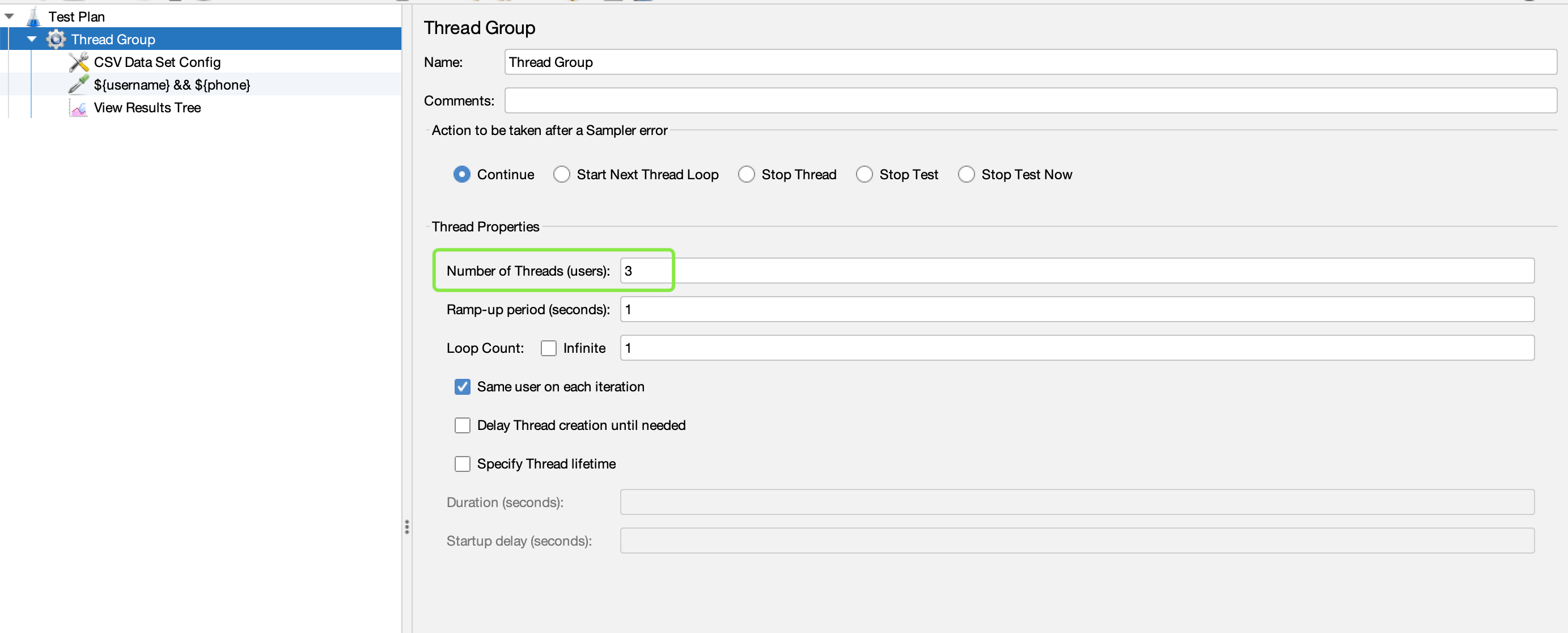Viewport: 1568px width, 633px height.
Task: Click the Number of Threads input field
Action: coord(1076,271)
